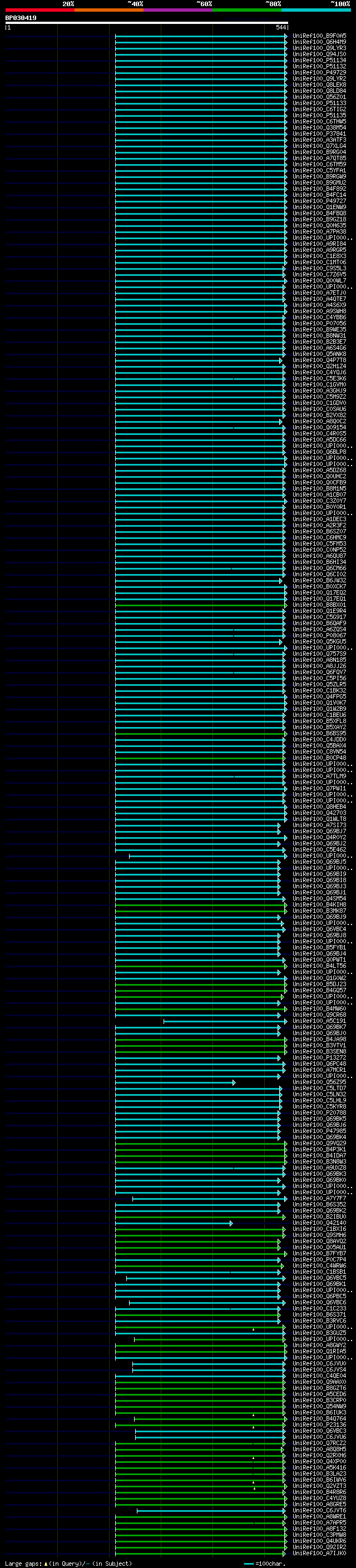Click the label UniRef100_Q7XLG4

coord(319,146)
